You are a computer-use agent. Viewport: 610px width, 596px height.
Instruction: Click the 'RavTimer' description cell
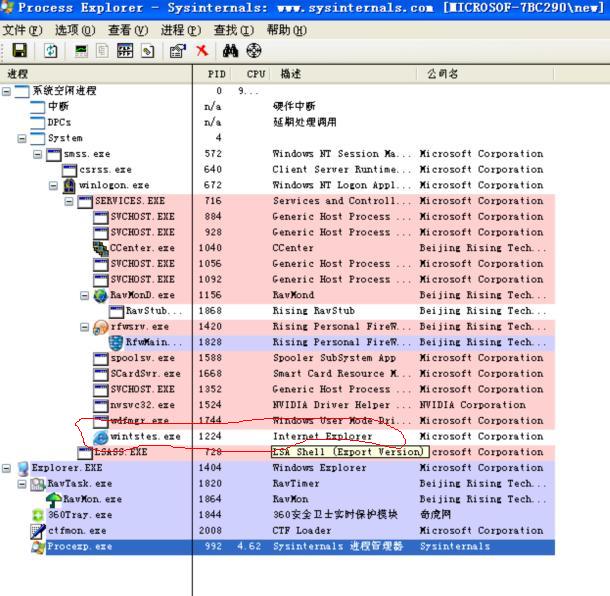click(296, 484)
